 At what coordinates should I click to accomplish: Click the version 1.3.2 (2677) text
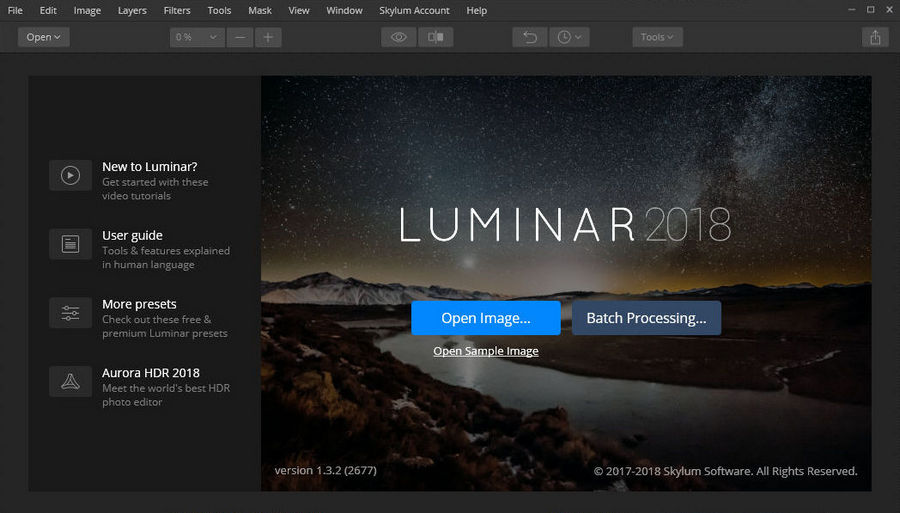click(325, 471)
